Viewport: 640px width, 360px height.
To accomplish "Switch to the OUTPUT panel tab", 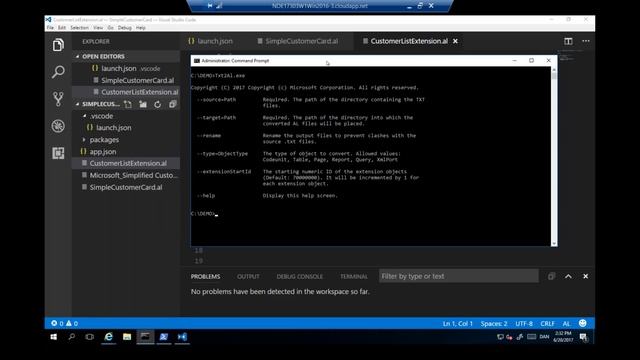I will coord(248,277).
